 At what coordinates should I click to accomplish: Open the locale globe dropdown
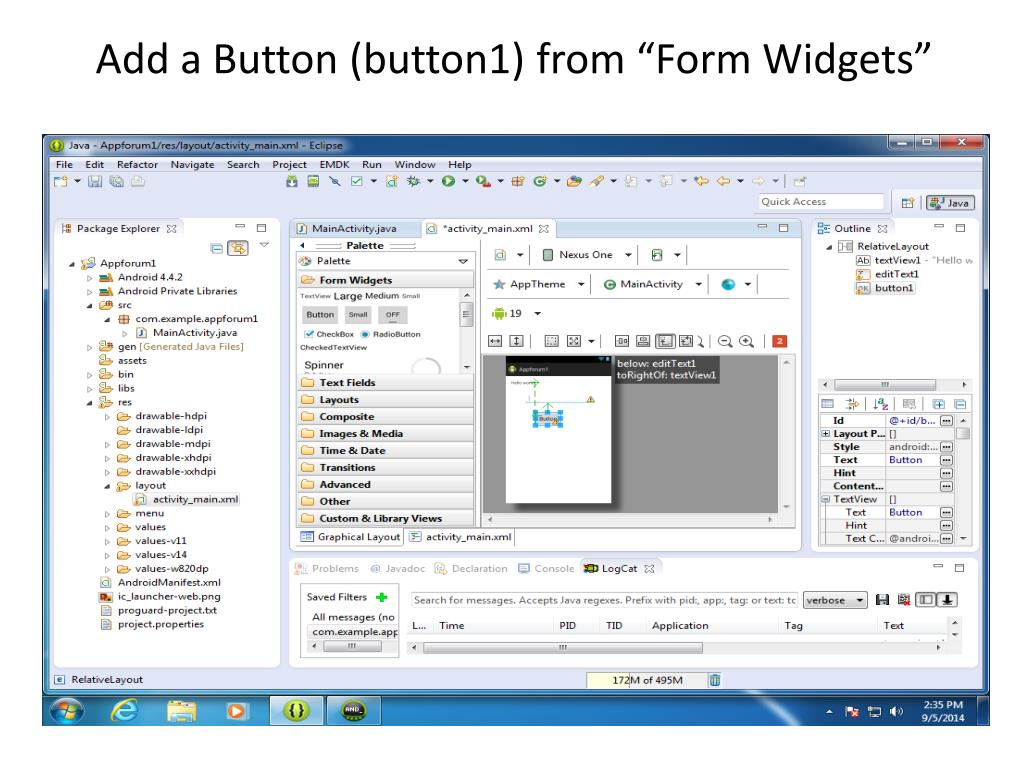coord(737,284)
